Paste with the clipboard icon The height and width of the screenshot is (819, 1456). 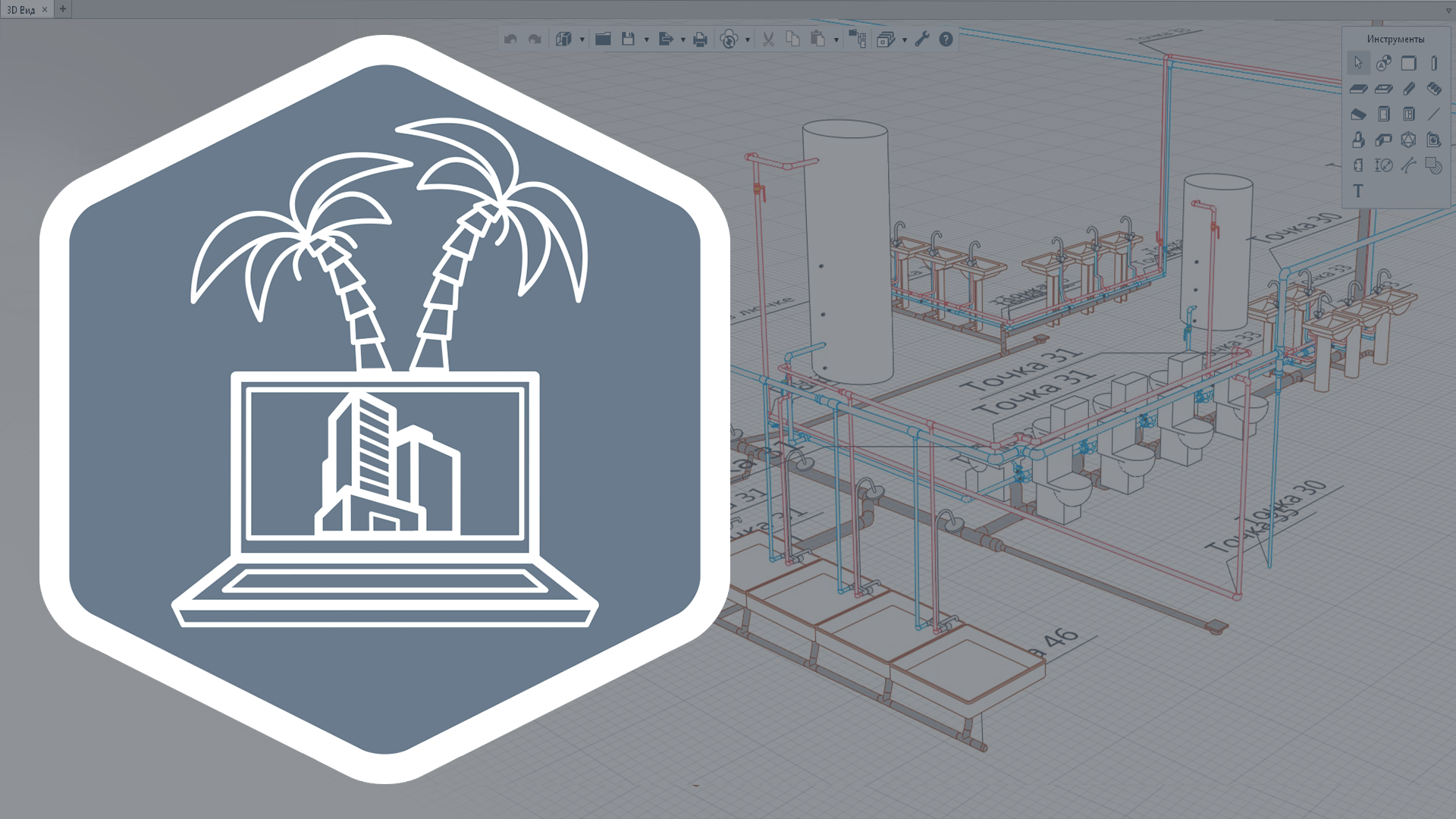click(x=817, y=39)
